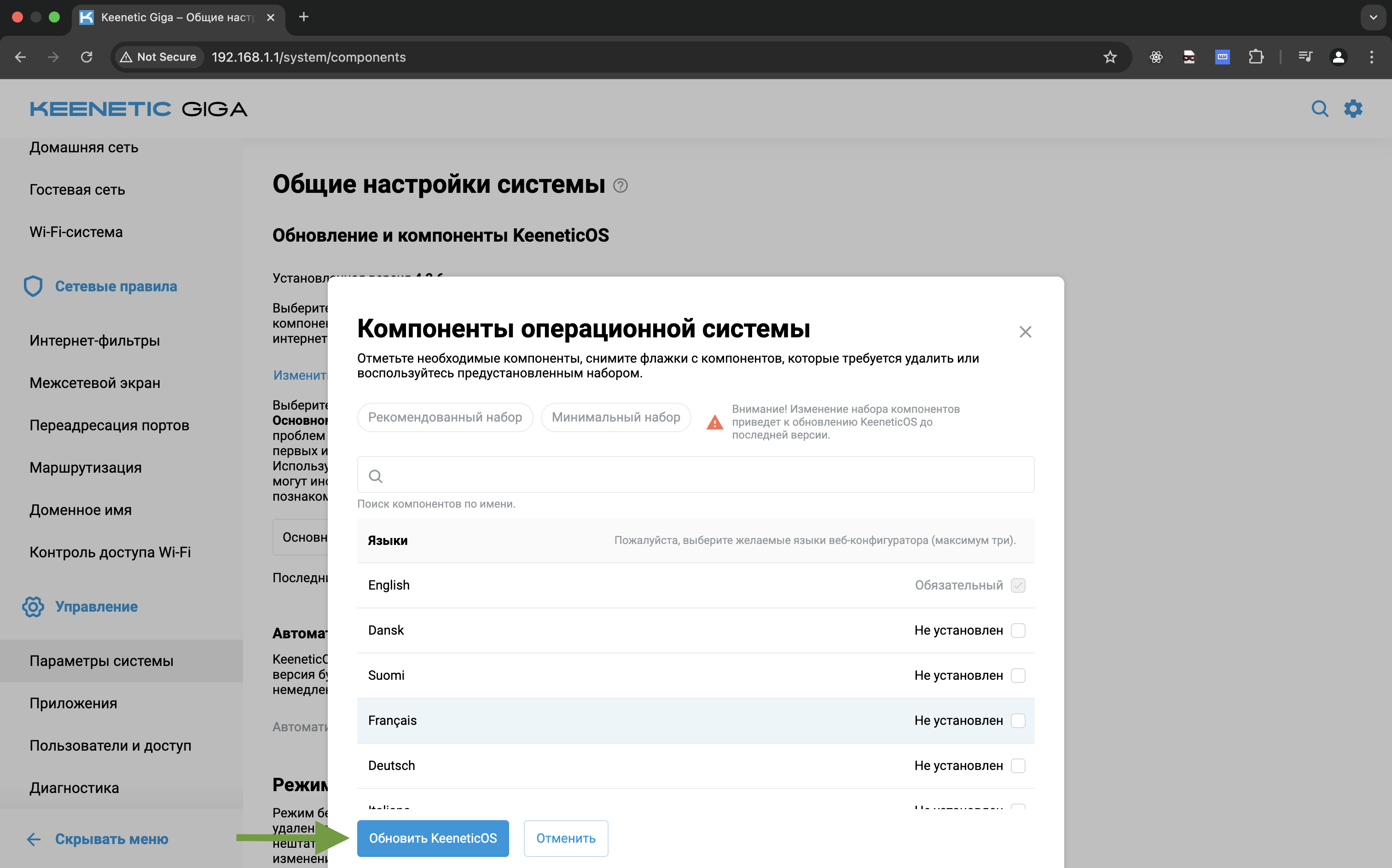Collapse the sidebar via Скрывать меню
This screenshot has height=868, width=1392.
pos(111,839)
